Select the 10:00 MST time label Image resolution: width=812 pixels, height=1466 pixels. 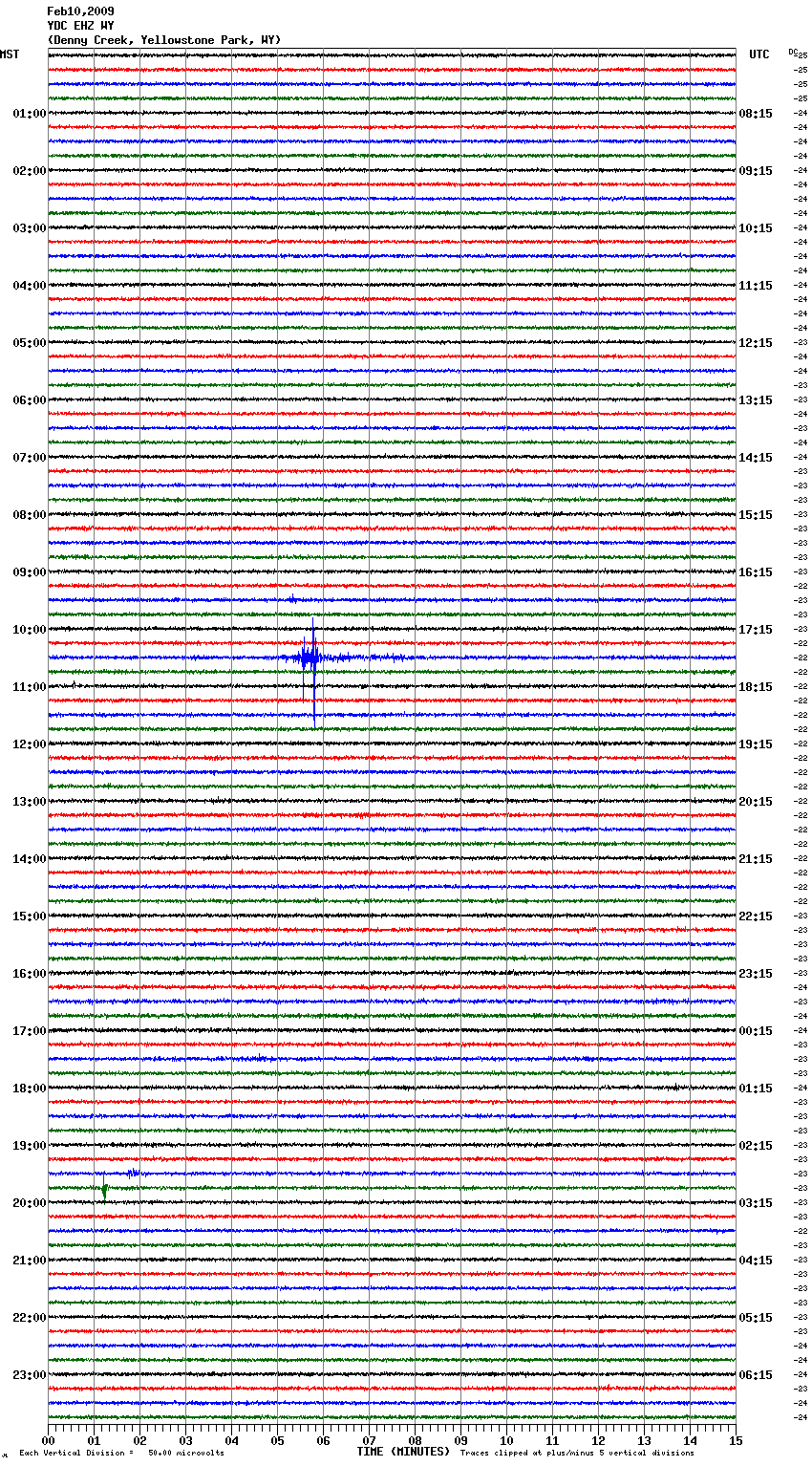29,630
